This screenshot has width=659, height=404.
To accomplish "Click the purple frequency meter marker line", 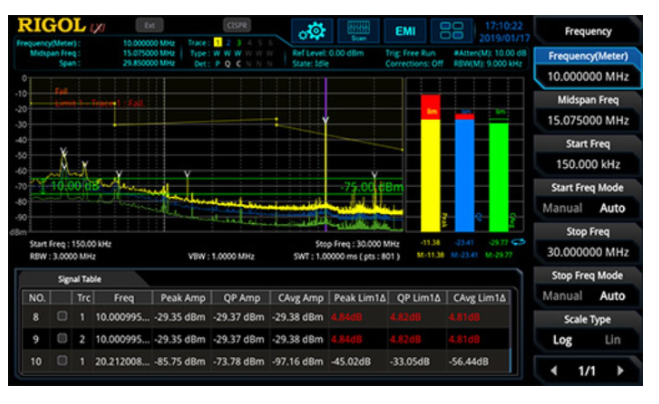I will click(325, 154).
